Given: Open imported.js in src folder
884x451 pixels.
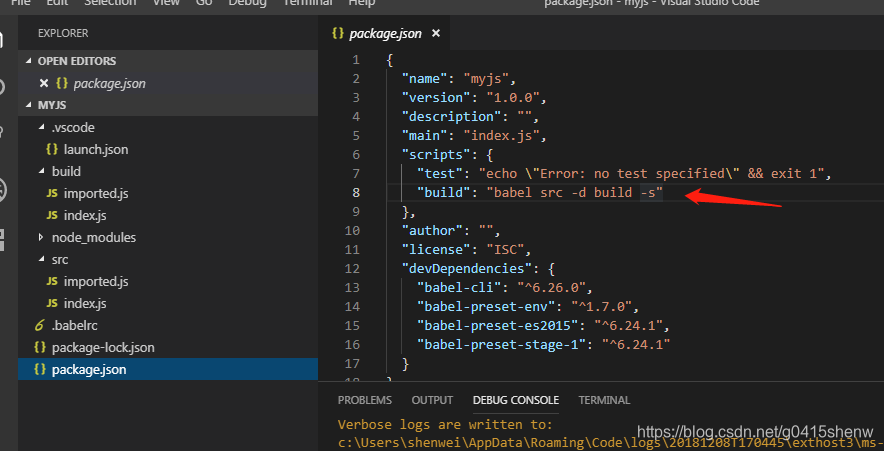Looking at the screenshot, I should pos(96,281).
